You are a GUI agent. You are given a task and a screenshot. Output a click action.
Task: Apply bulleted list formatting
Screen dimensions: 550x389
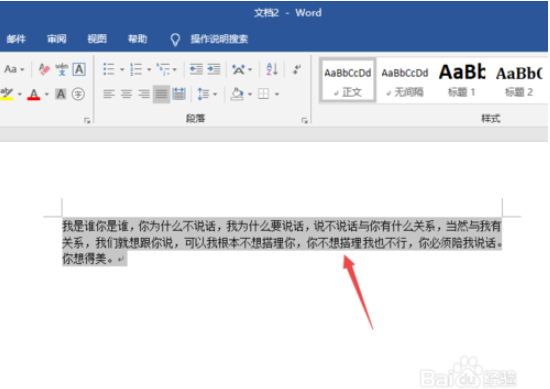[109, 69]
